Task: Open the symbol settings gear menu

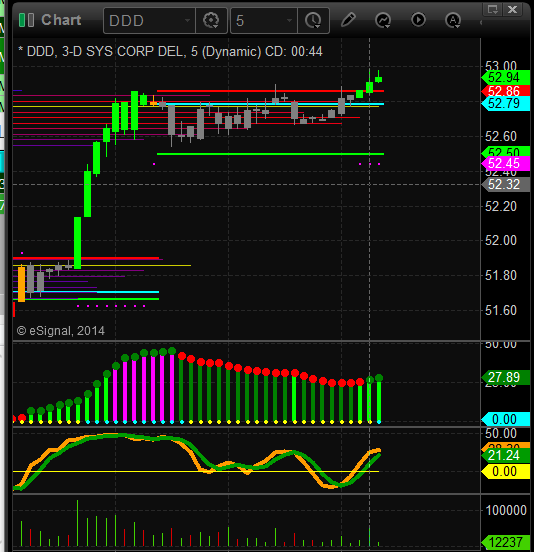Action: 211,21
